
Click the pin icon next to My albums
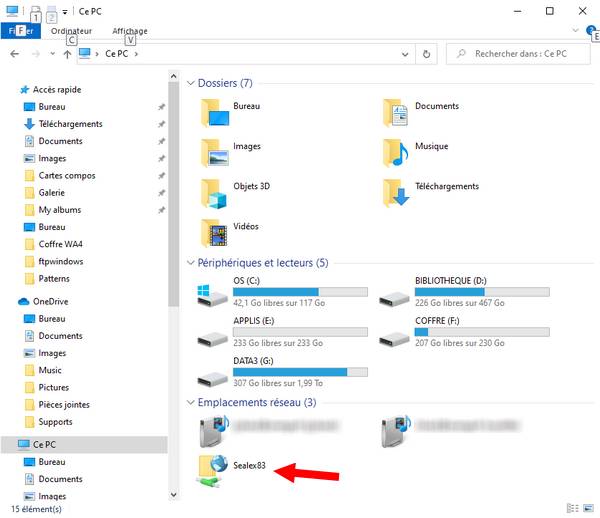[x=161, y=210]
